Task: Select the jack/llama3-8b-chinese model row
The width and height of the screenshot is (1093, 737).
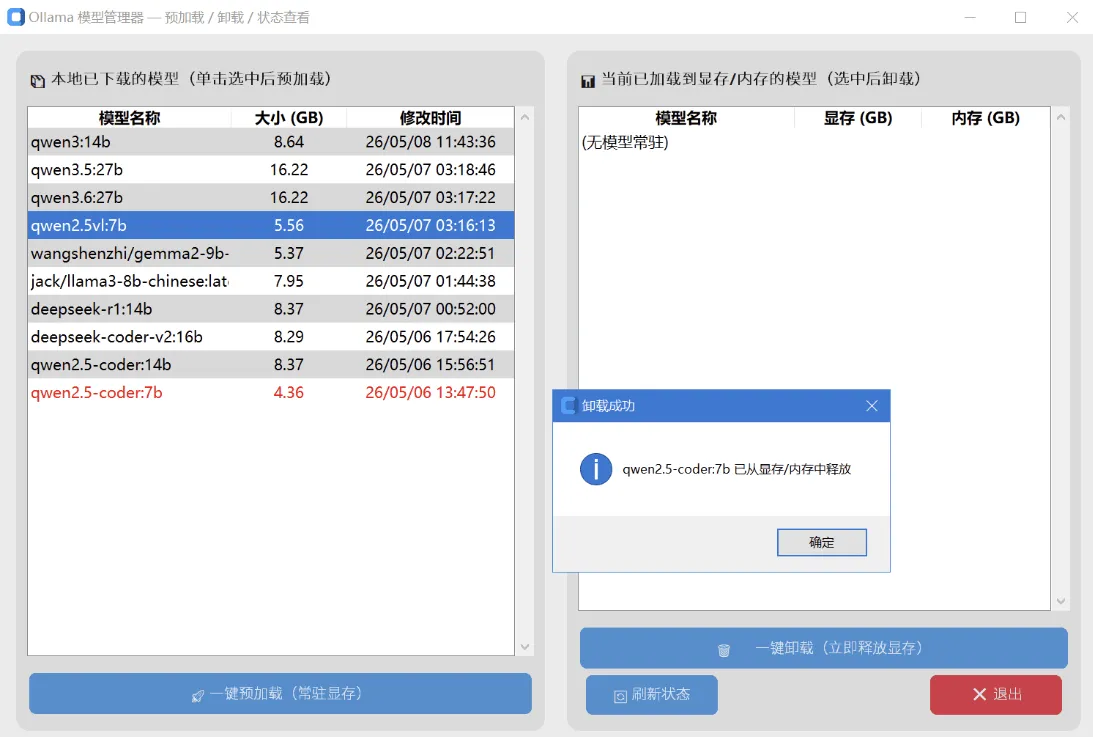Action: click(x=271, y=281)
